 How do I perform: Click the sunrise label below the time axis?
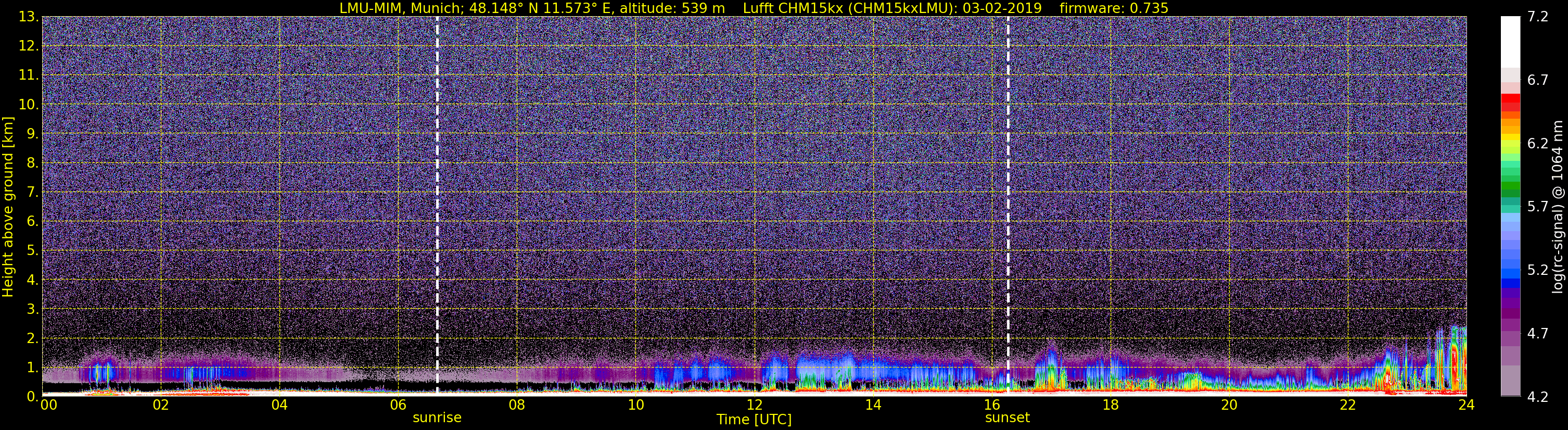coord(437,418)
